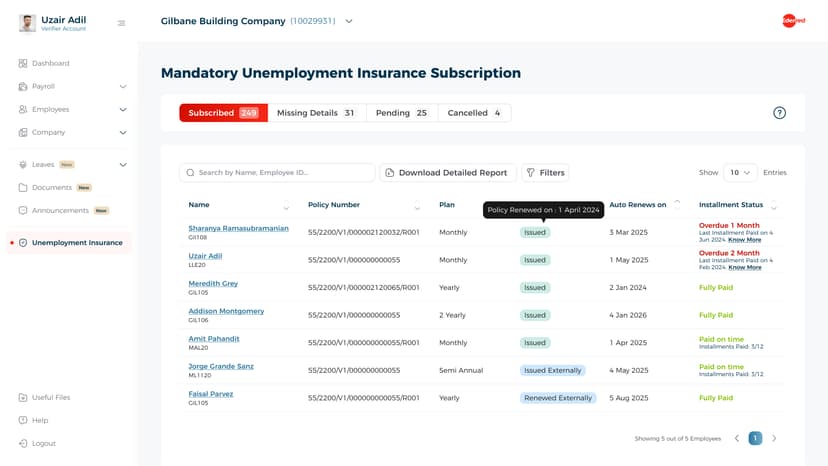
Task: Click the search by name input field
Action: 277,173
